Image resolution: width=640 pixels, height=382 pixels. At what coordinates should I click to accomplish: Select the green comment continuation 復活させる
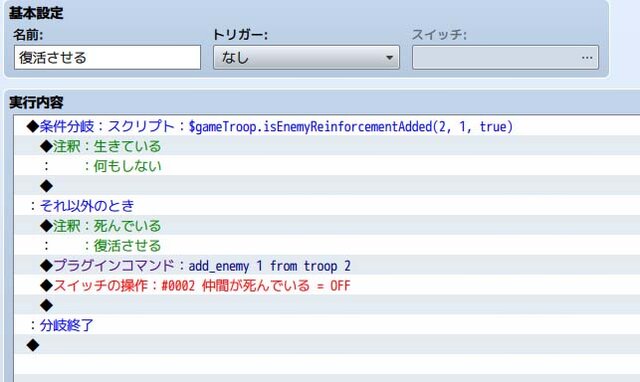tap(327, 245)
